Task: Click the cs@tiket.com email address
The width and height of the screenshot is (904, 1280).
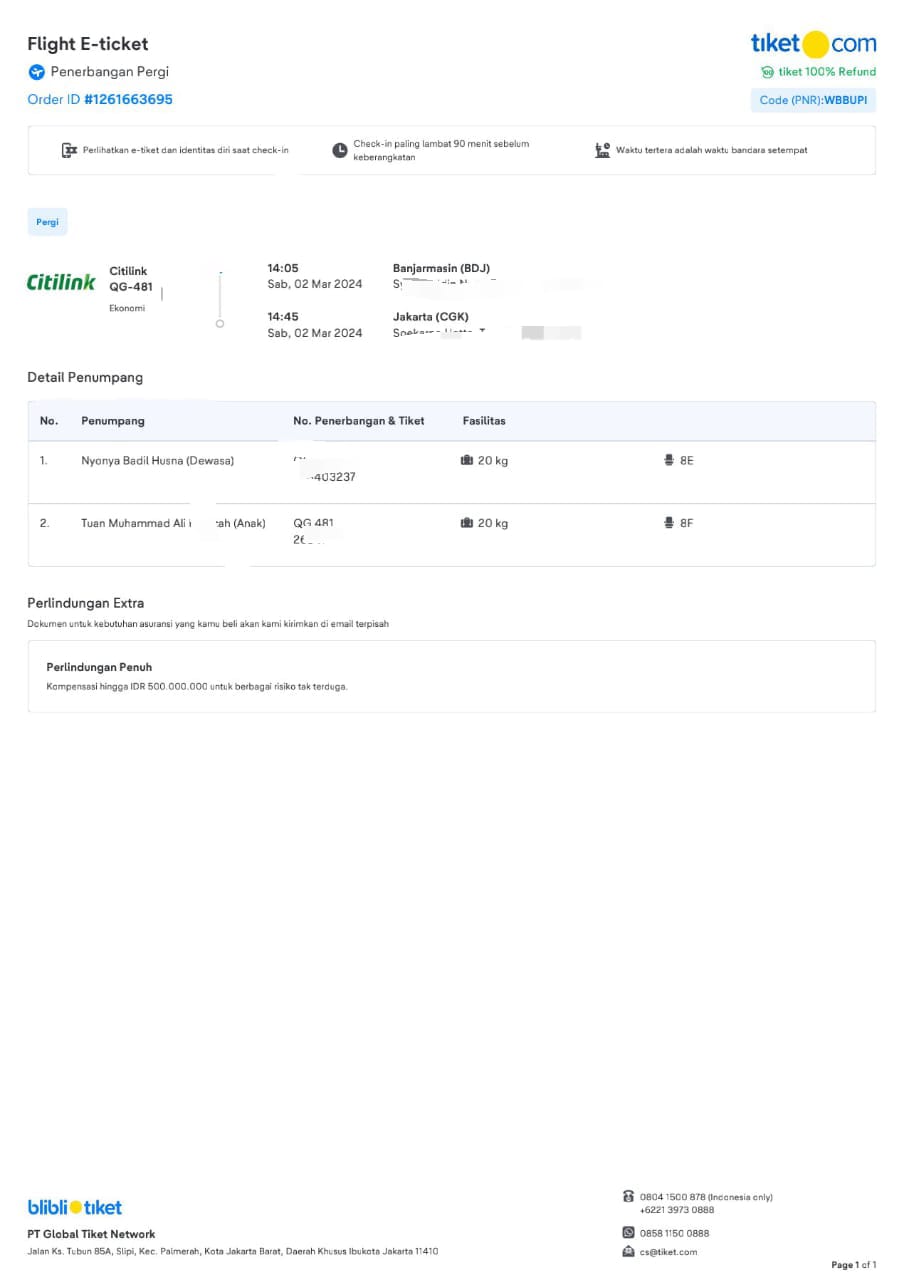Action: 668,1252
